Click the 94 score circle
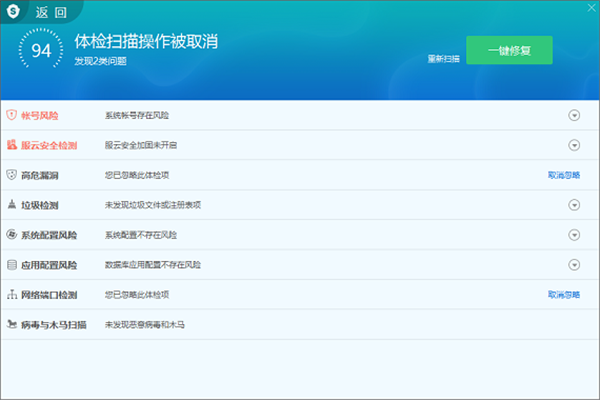600x400 pixels. coord(41,51)
